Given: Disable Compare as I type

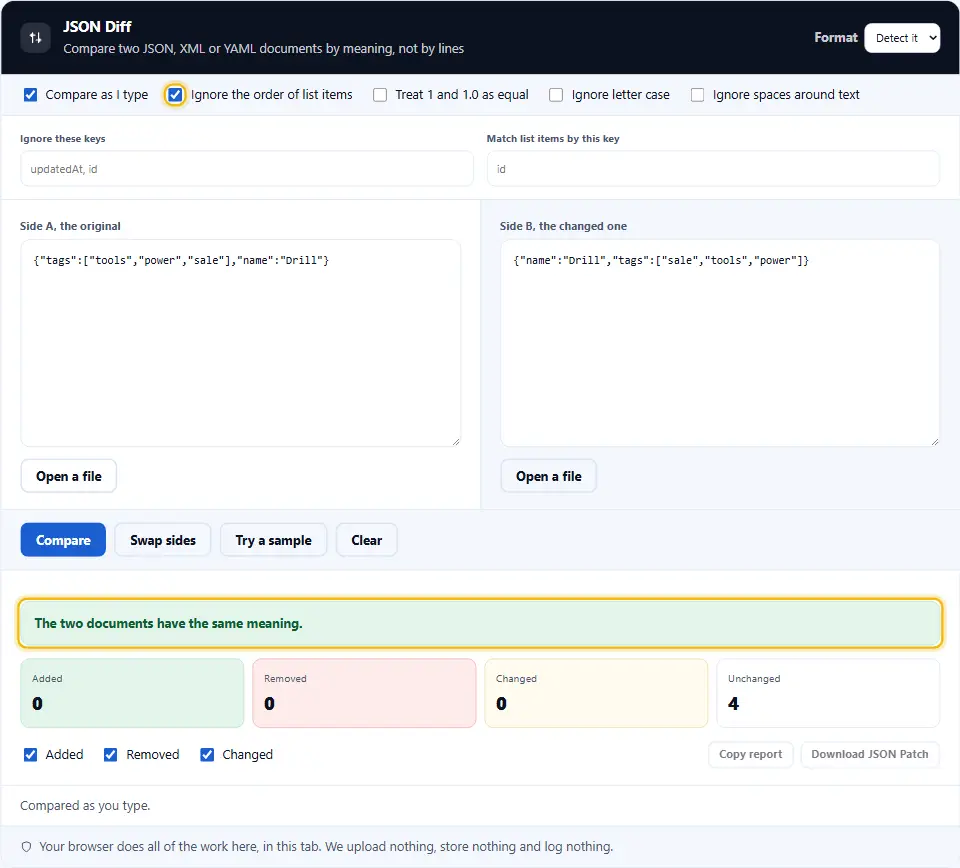Looking at the screenshot, I should pos(31,95).
